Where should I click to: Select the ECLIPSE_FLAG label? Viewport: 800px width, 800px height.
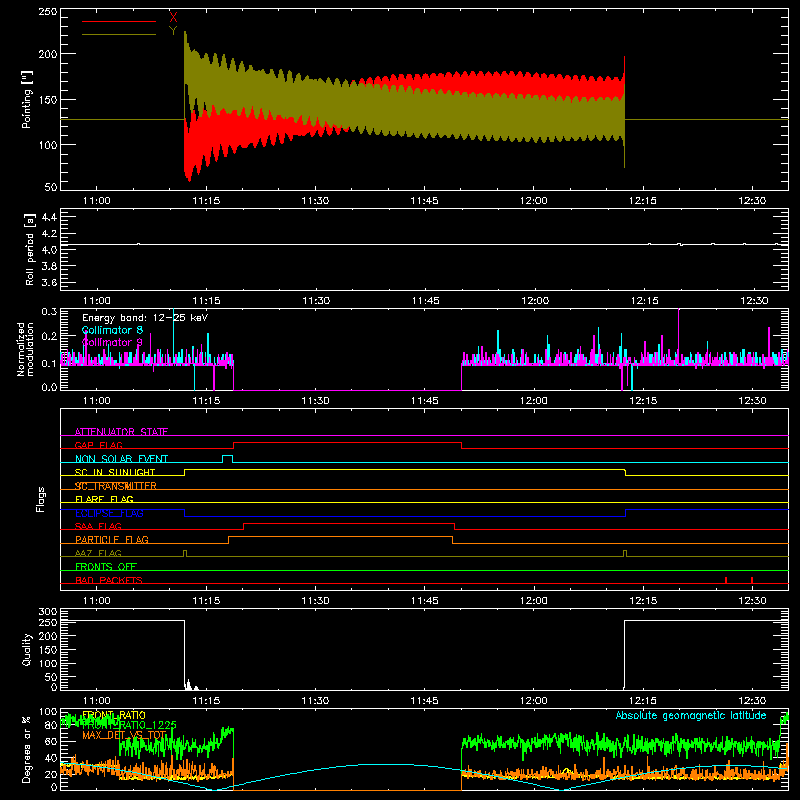109,513
